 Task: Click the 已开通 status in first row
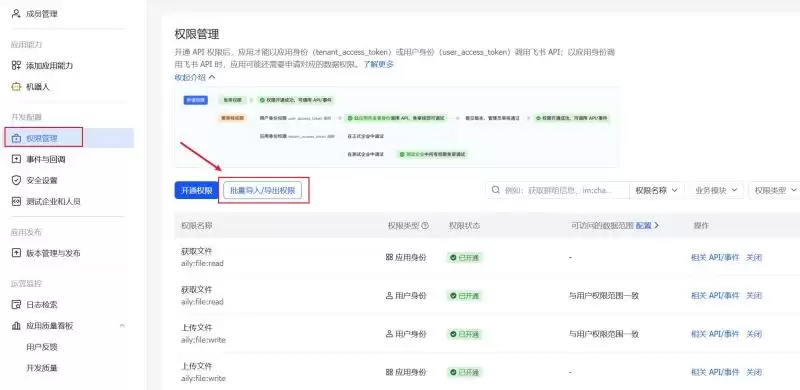point(464,257)
